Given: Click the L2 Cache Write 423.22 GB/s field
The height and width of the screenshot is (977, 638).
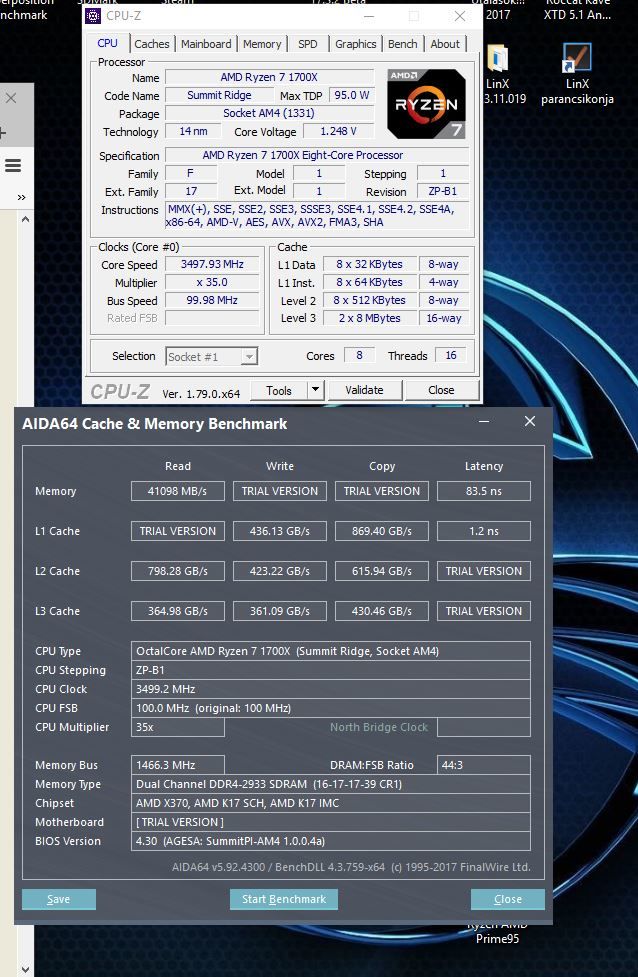Looking at the screenshot, I should 280,571.
